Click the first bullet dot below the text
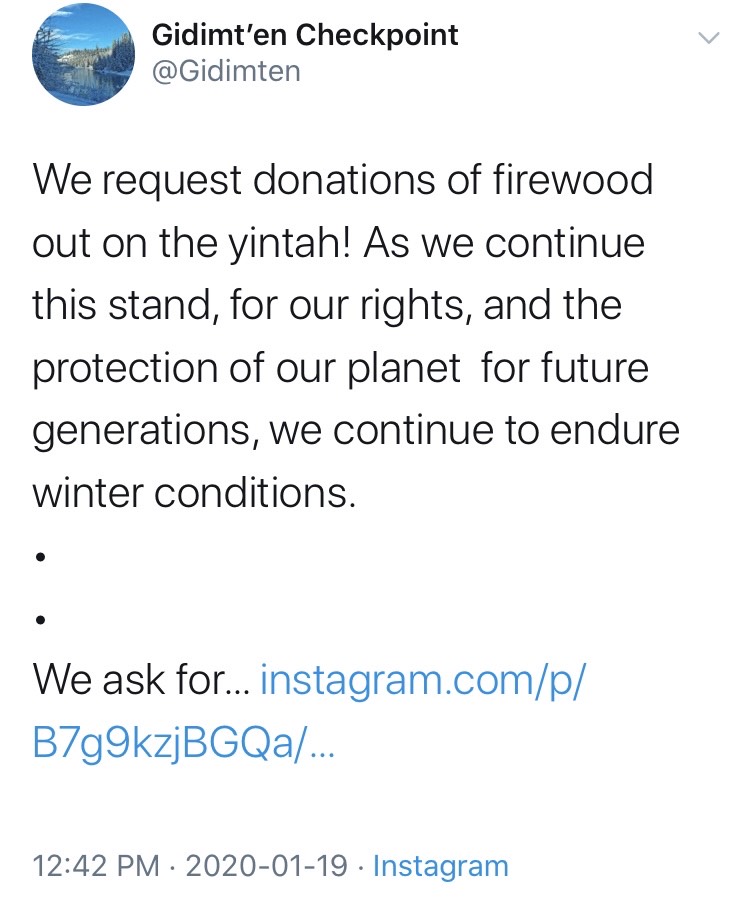Screen dimensions: 750x901 click(x=40, y=556)
